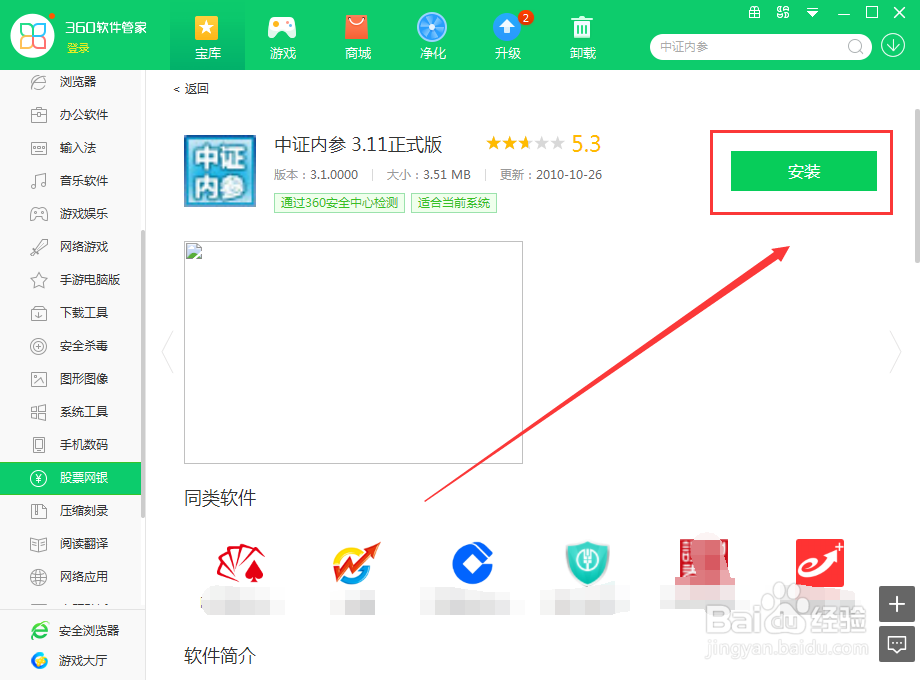This screenshot has width=920, height=680.
Task: Click the main content vertical scrollbar
Action: 917,185
